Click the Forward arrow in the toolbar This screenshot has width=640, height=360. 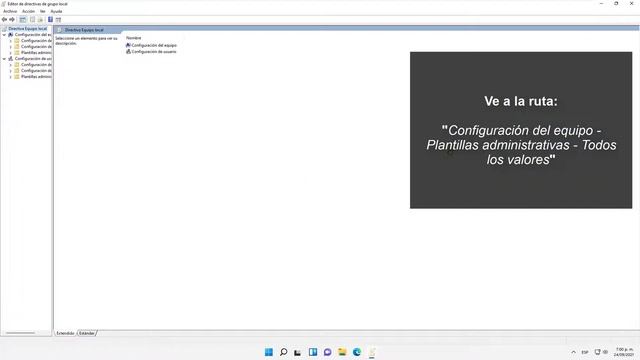point(12,20)
